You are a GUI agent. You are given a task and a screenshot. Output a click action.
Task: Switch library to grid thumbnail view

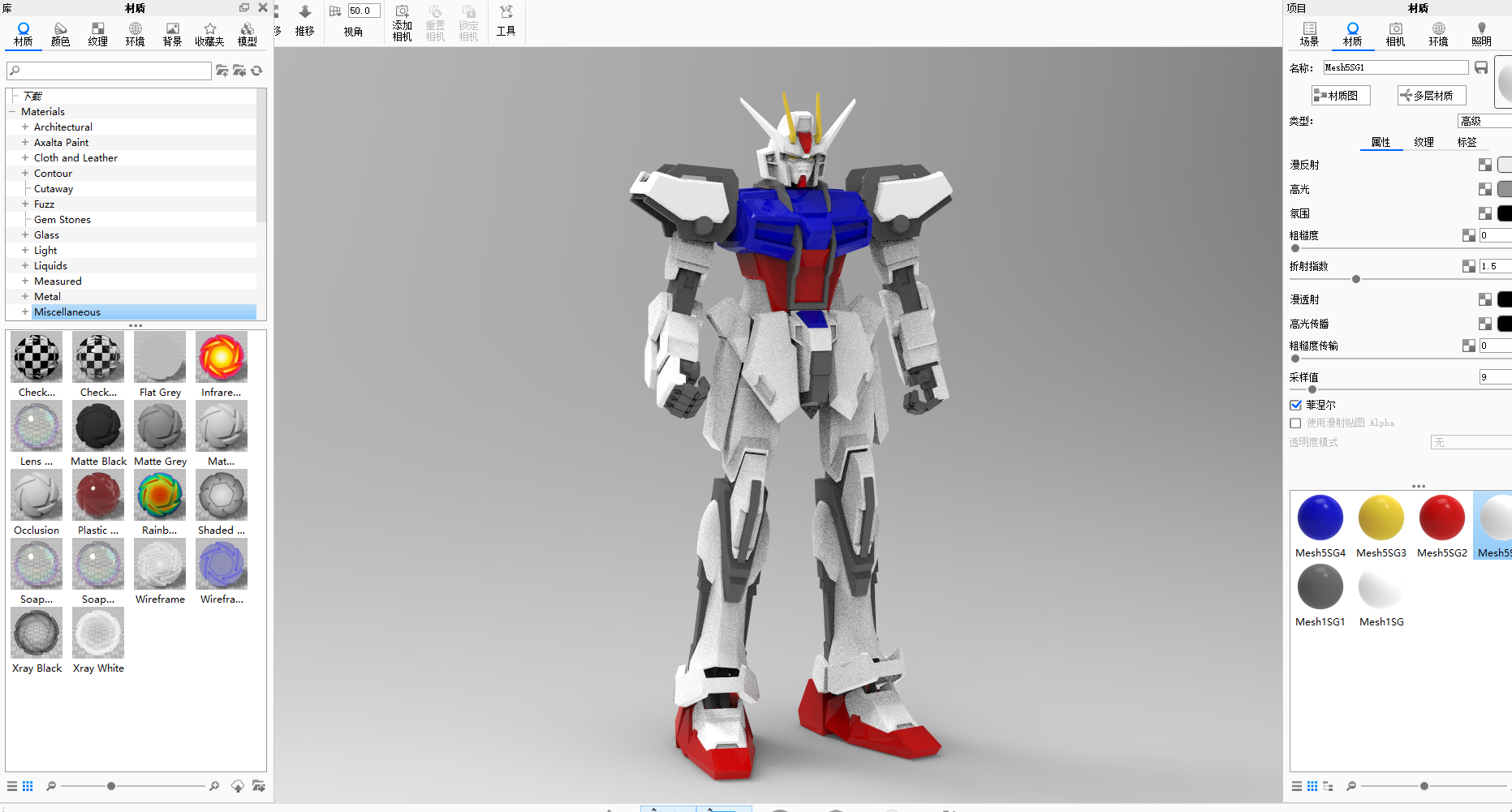[x=28, y=786]
